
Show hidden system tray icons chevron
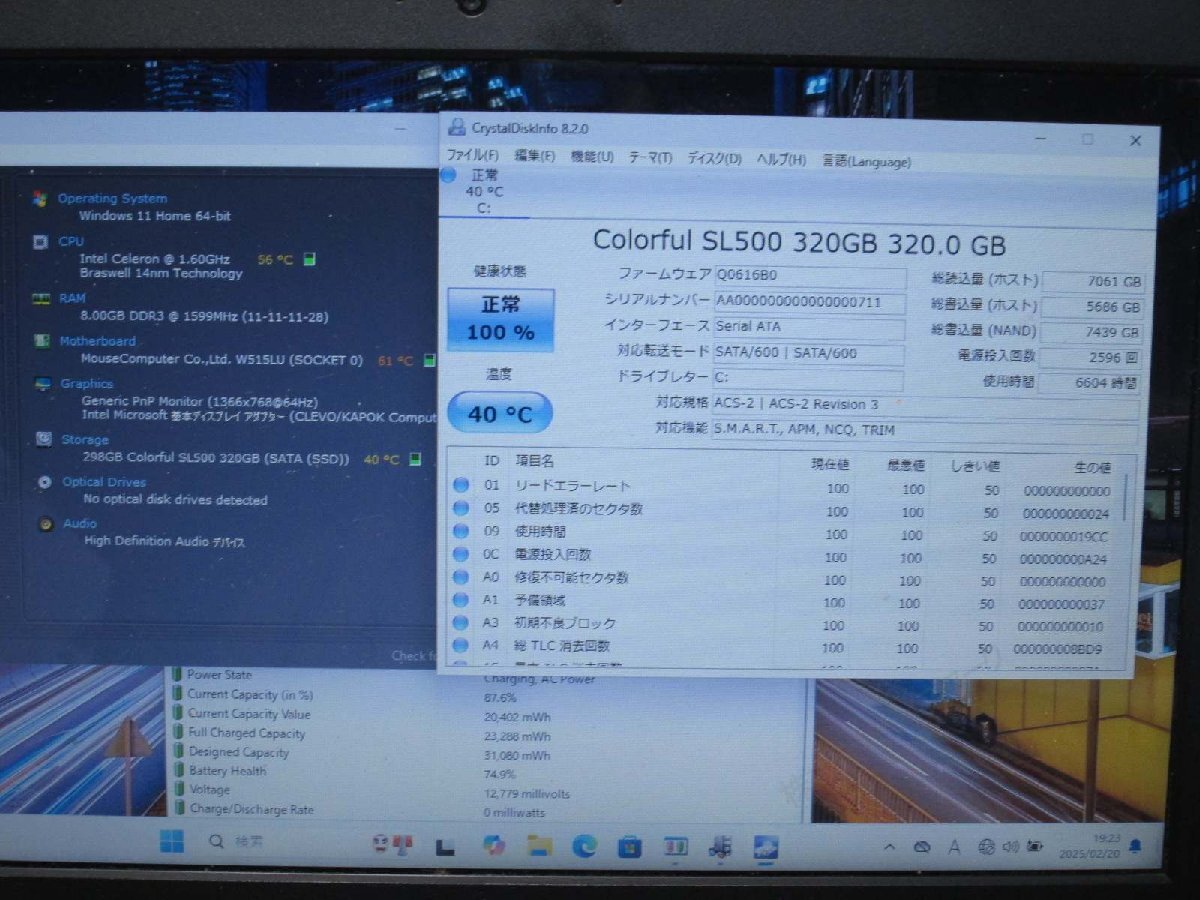click(887, 846)
